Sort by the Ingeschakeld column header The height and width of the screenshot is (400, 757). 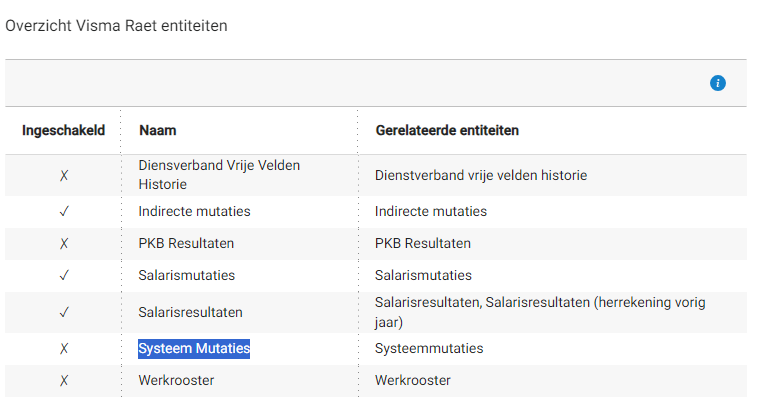click(63, 131)
